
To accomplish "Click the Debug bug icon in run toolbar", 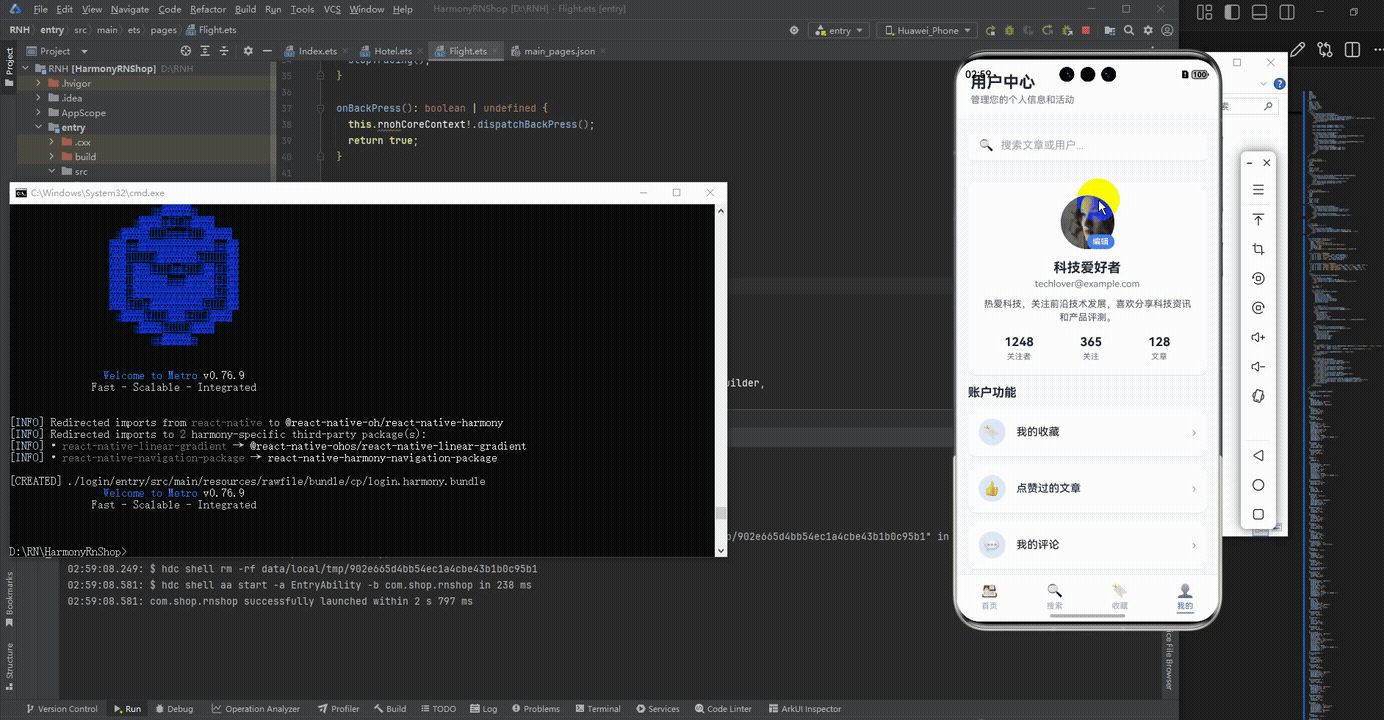I will (x=1010, y=30).
